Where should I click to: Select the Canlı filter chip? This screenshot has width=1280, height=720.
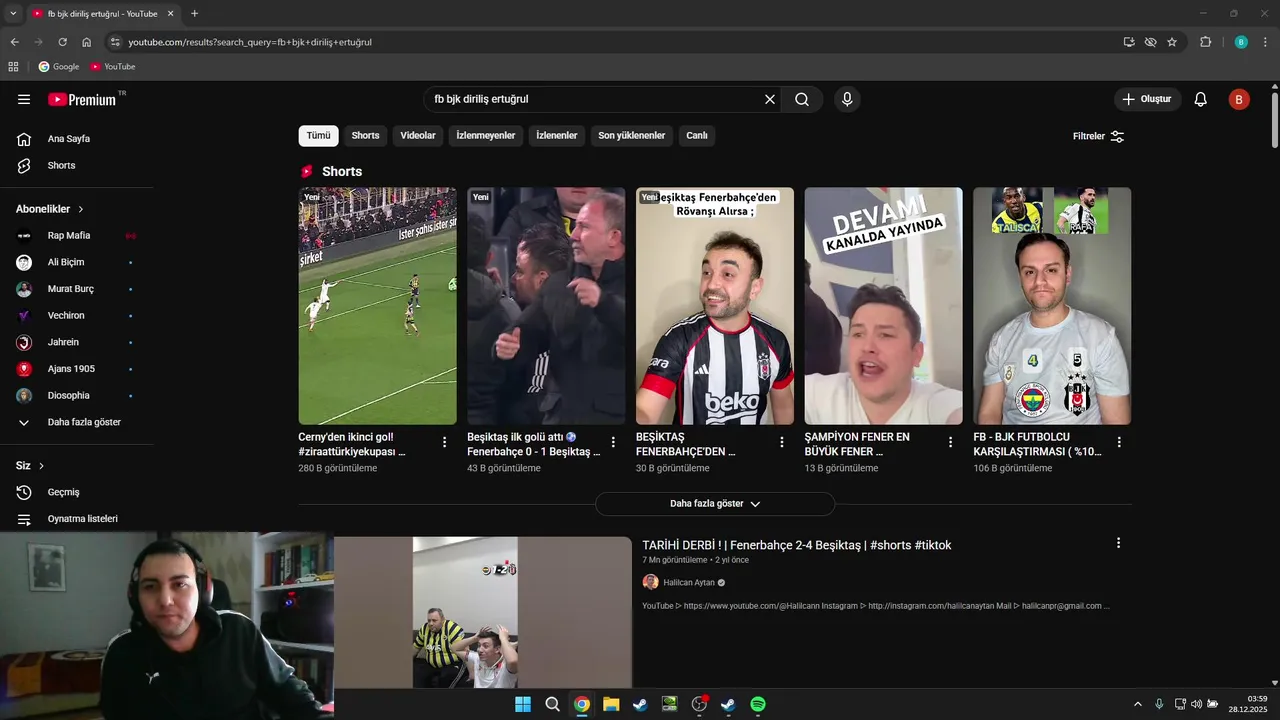coord(697,136)
